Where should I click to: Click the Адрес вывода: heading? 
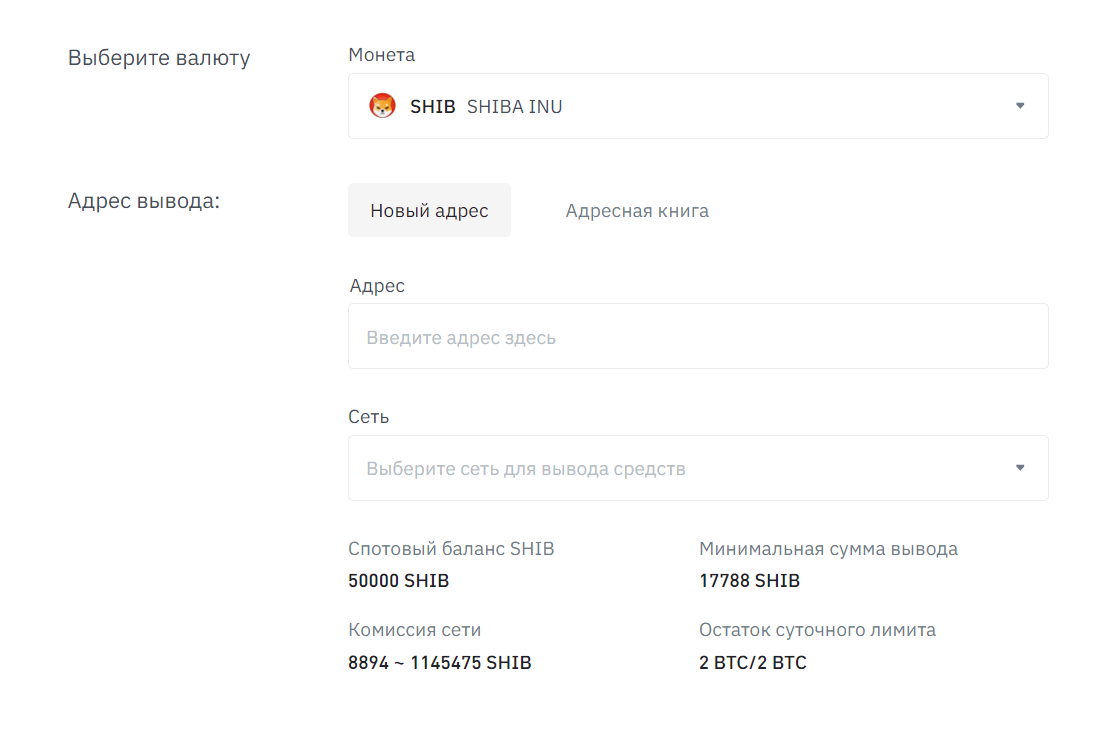[x=144, y=201]
